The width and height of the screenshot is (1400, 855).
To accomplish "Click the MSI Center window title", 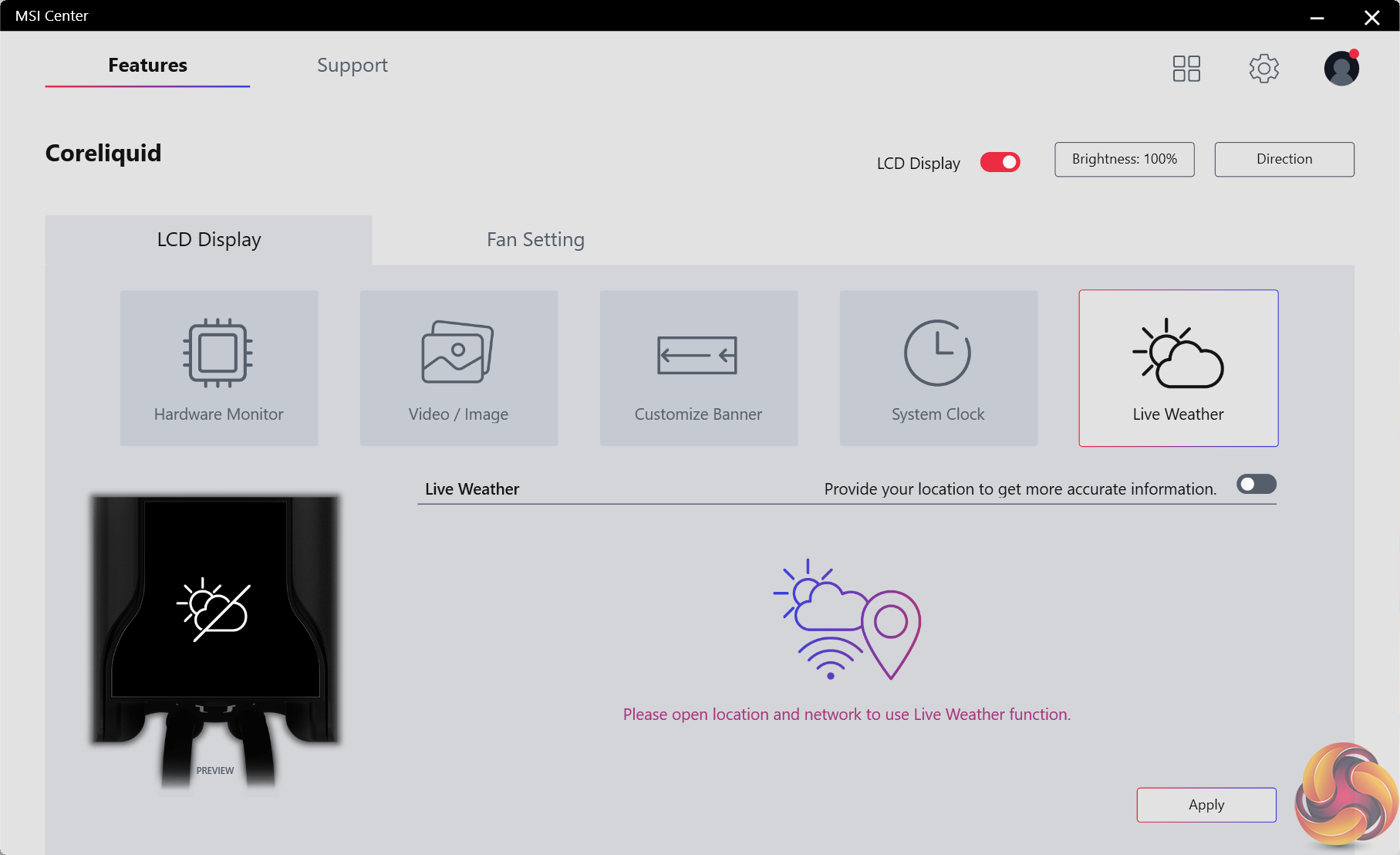I will point(52,15).
